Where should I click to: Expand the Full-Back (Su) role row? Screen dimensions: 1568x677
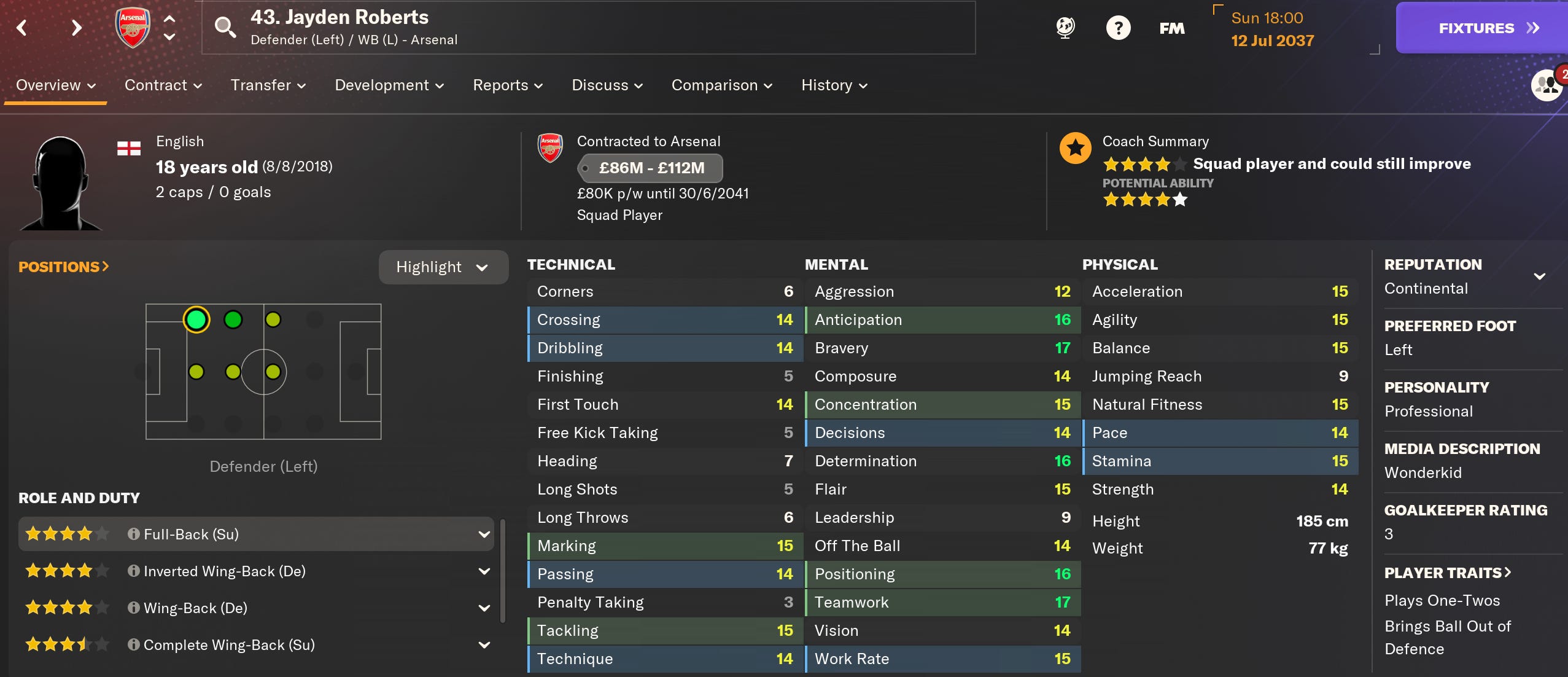[256, 534]
